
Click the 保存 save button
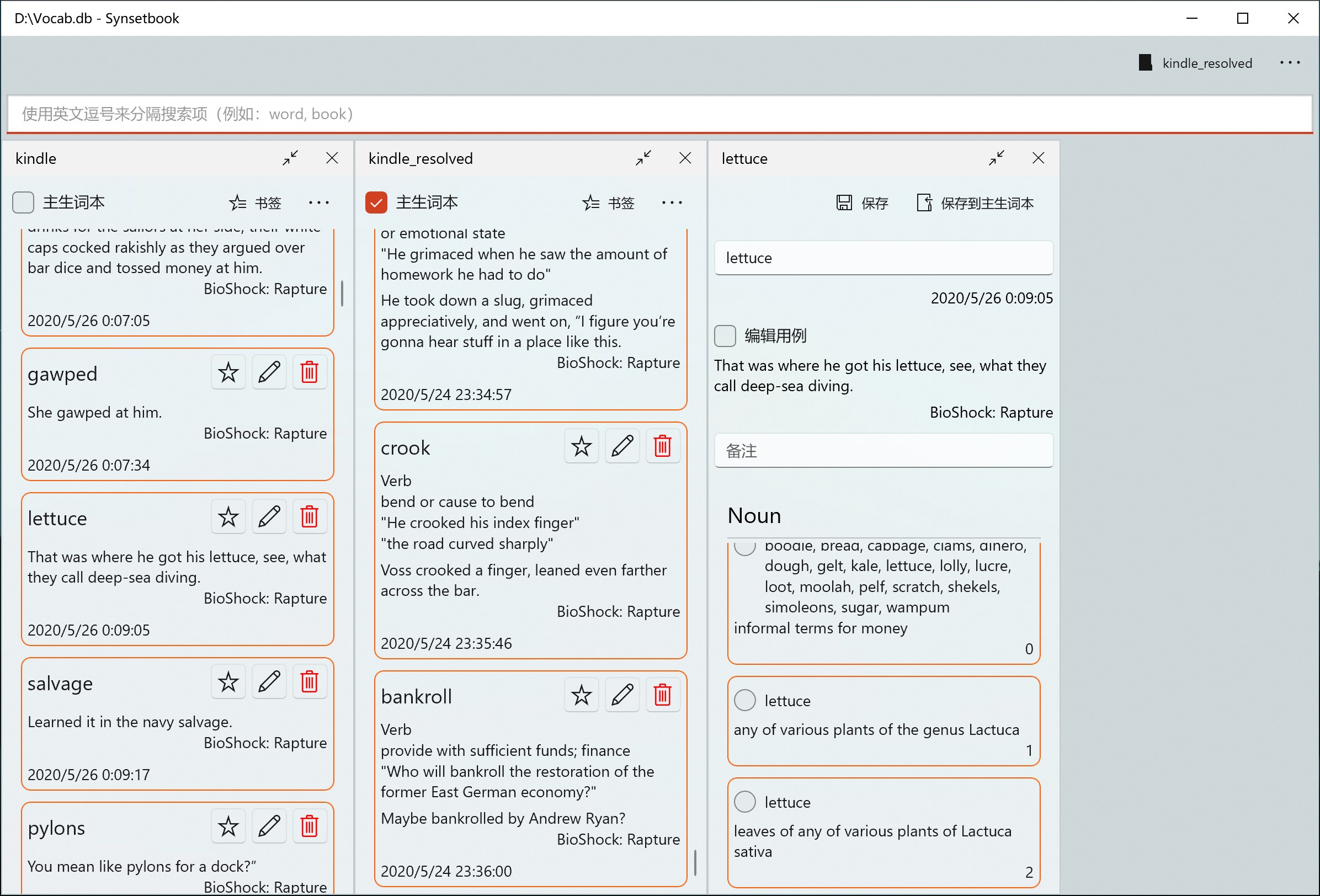(862, 202)
